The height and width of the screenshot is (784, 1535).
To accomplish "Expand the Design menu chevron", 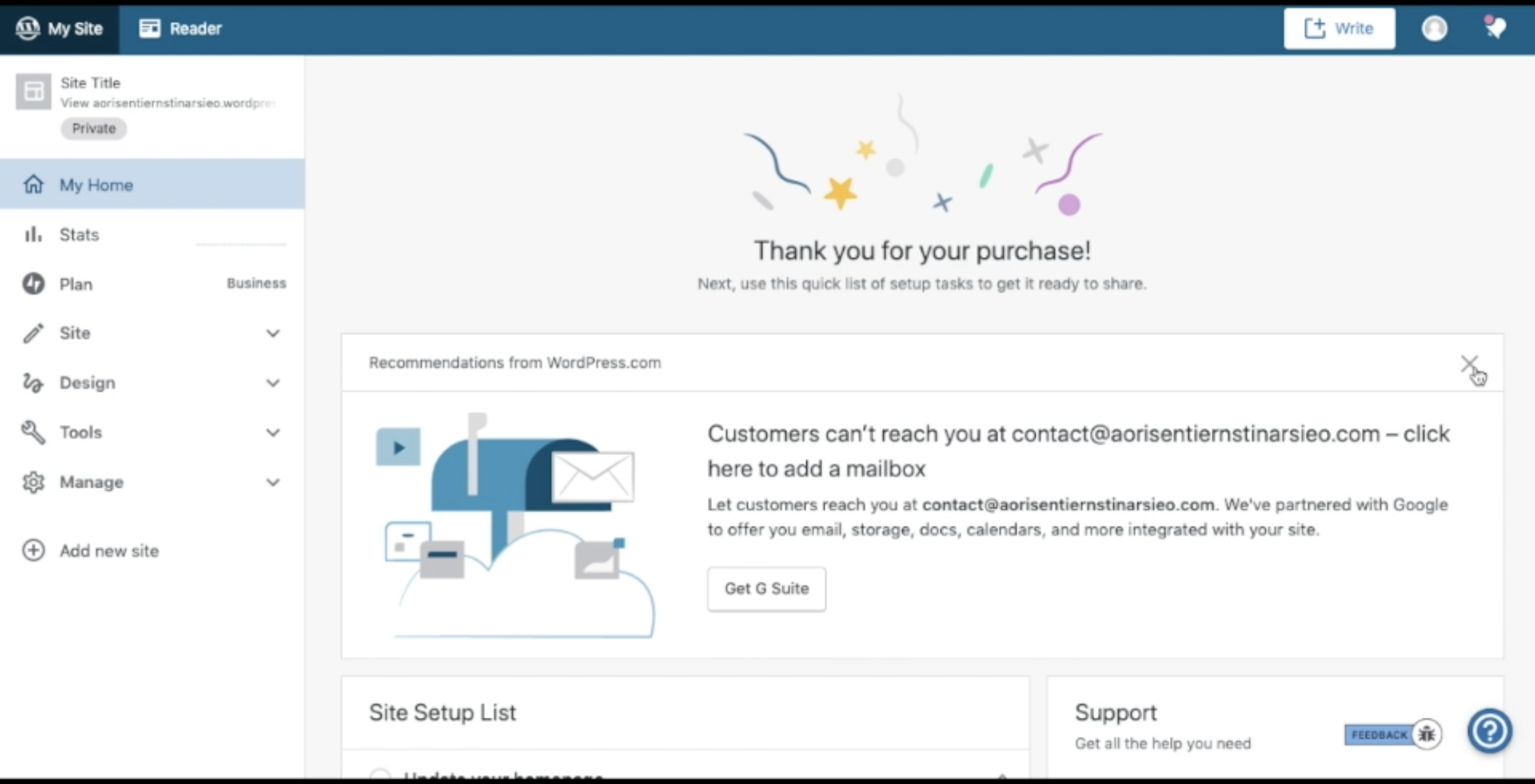I will coord(273,383).
